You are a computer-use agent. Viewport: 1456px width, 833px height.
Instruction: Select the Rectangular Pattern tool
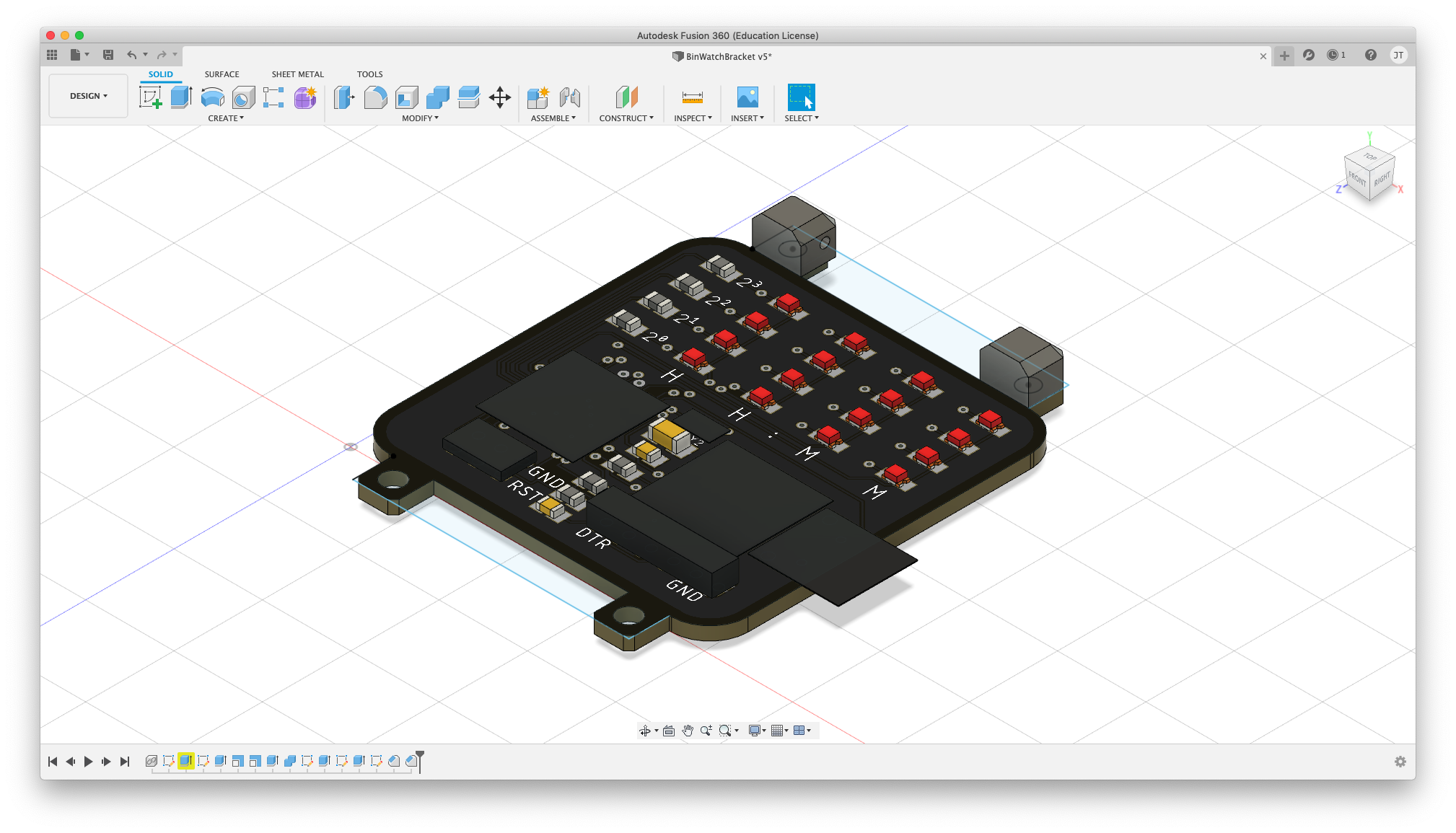[273, 97]
